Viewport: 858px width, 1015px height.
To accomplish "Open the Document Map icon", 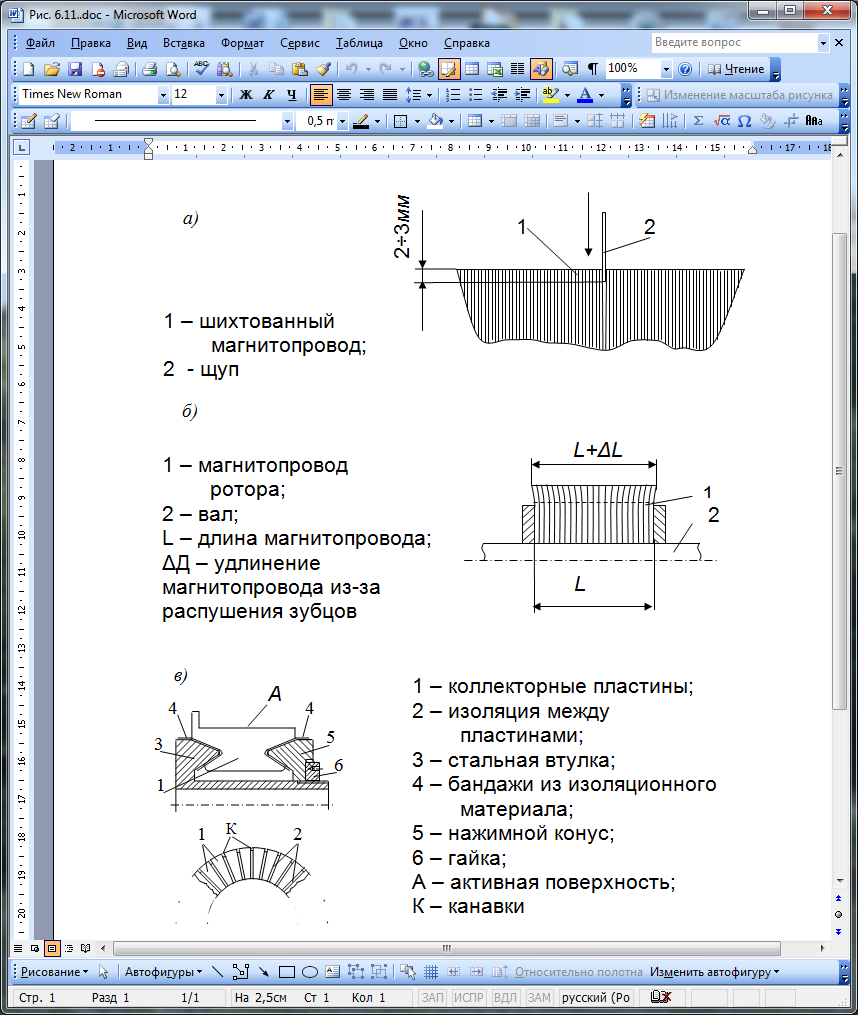I will click(x=569, y=69).
